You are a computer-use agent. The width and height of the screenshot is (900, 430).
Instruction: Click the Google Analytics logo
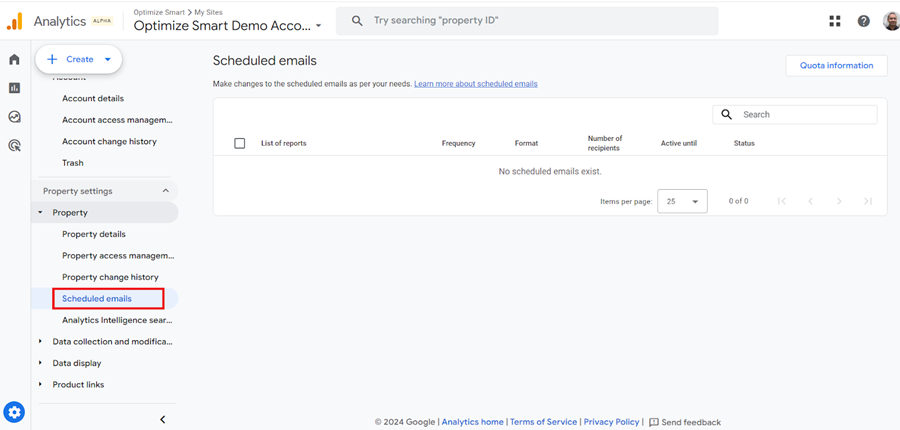(x=14, y=22)
